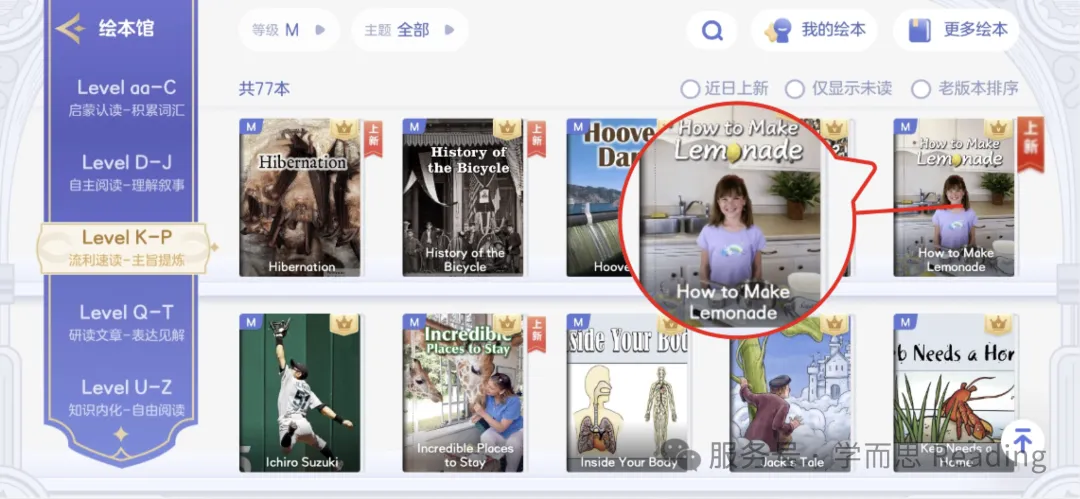Select the Level Q-T tab
The height and width of the screenshot is (499, 1080).
(x=126, y=322)
